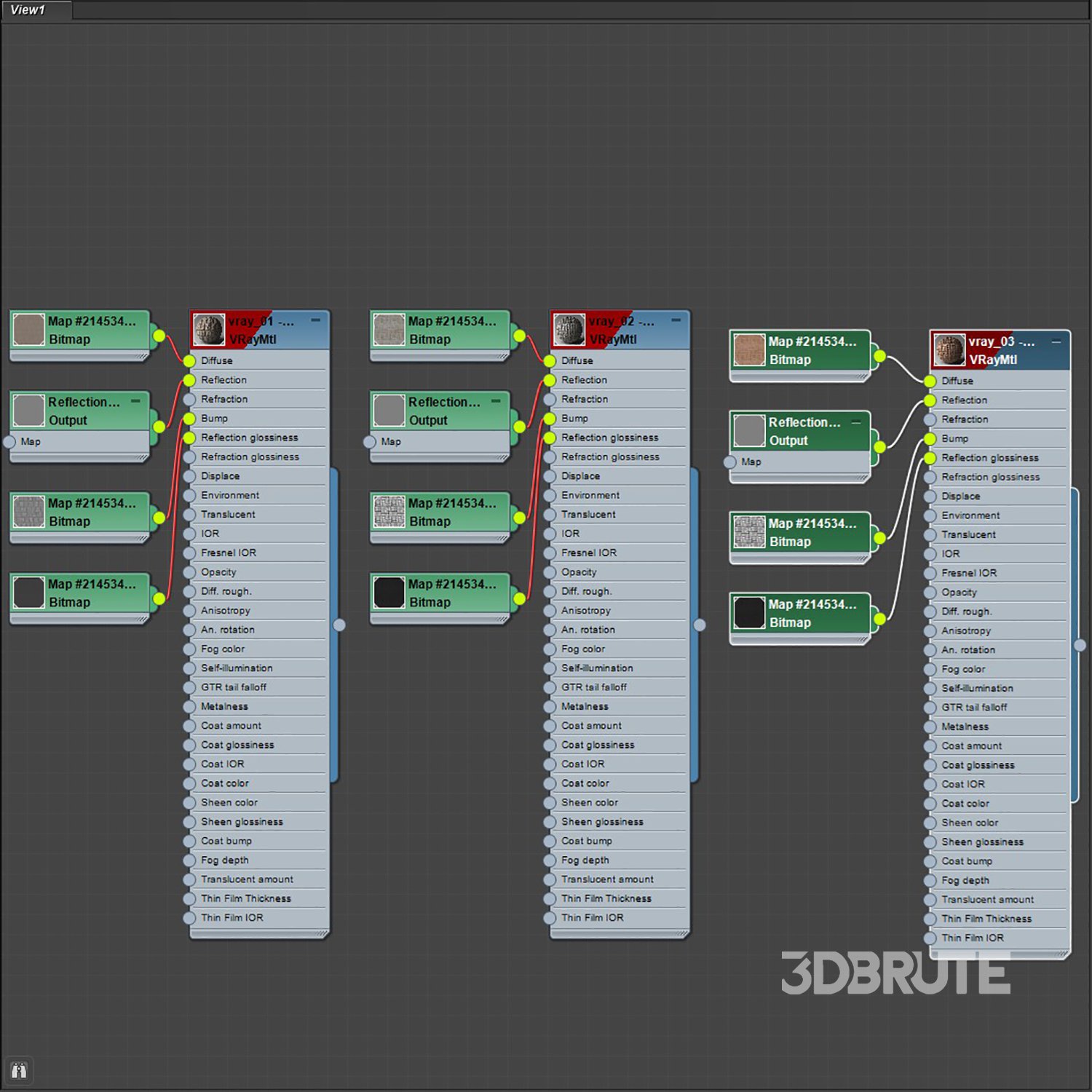Collapse the vray_01 material node
The image size is (1092, 1092).
(315, 320)
